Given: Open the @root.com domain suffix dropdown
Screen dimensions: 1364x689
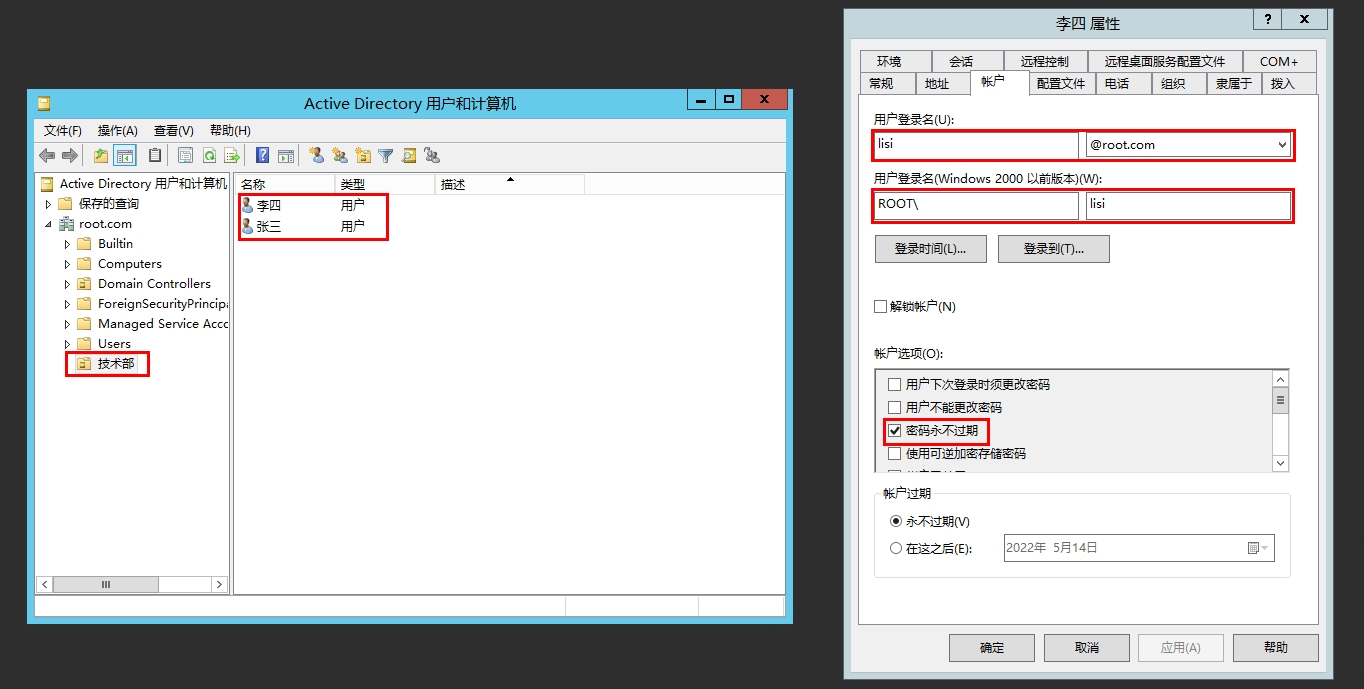Looking at the screenshot, I should pyautogui.click(x=1282, y=145).
